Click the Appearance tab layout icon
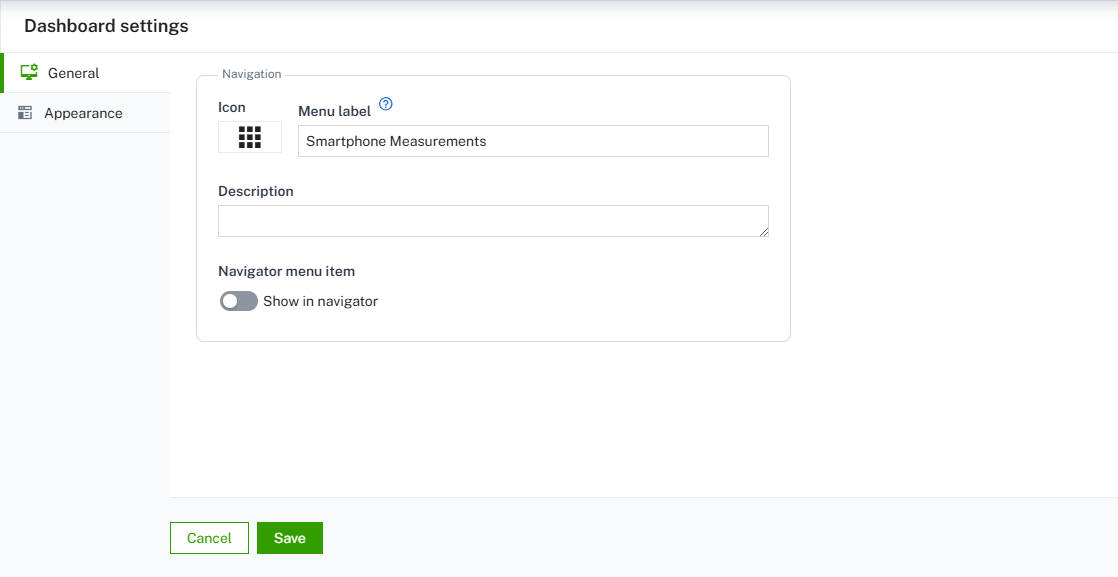Image resolution: width=1118 pixels, height=577 pixels. (x=25, y=113)
